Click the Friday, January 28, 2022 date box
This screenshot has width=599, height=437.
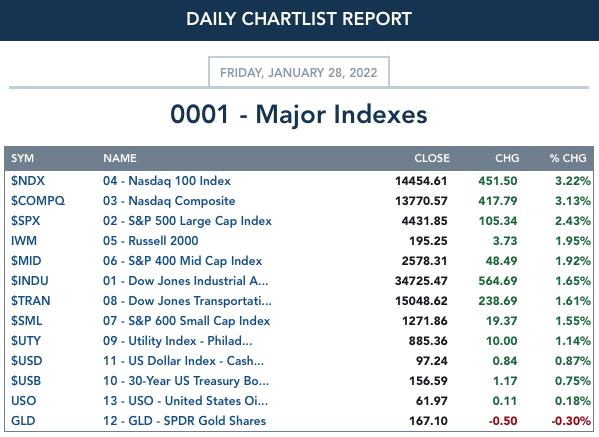pyautogui.click(x=299, y=72)
